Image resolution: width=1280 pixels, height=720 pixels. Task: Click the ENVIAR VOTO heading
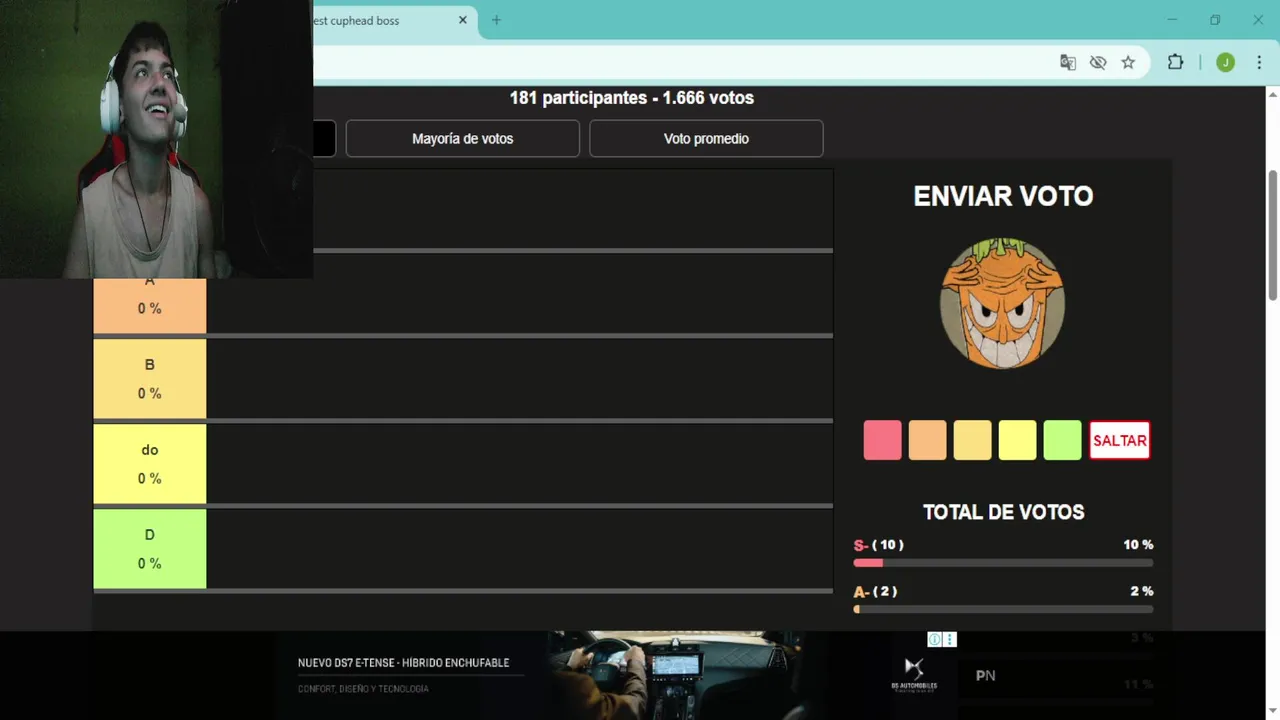pyautogui.click(x=1003, y=196)
